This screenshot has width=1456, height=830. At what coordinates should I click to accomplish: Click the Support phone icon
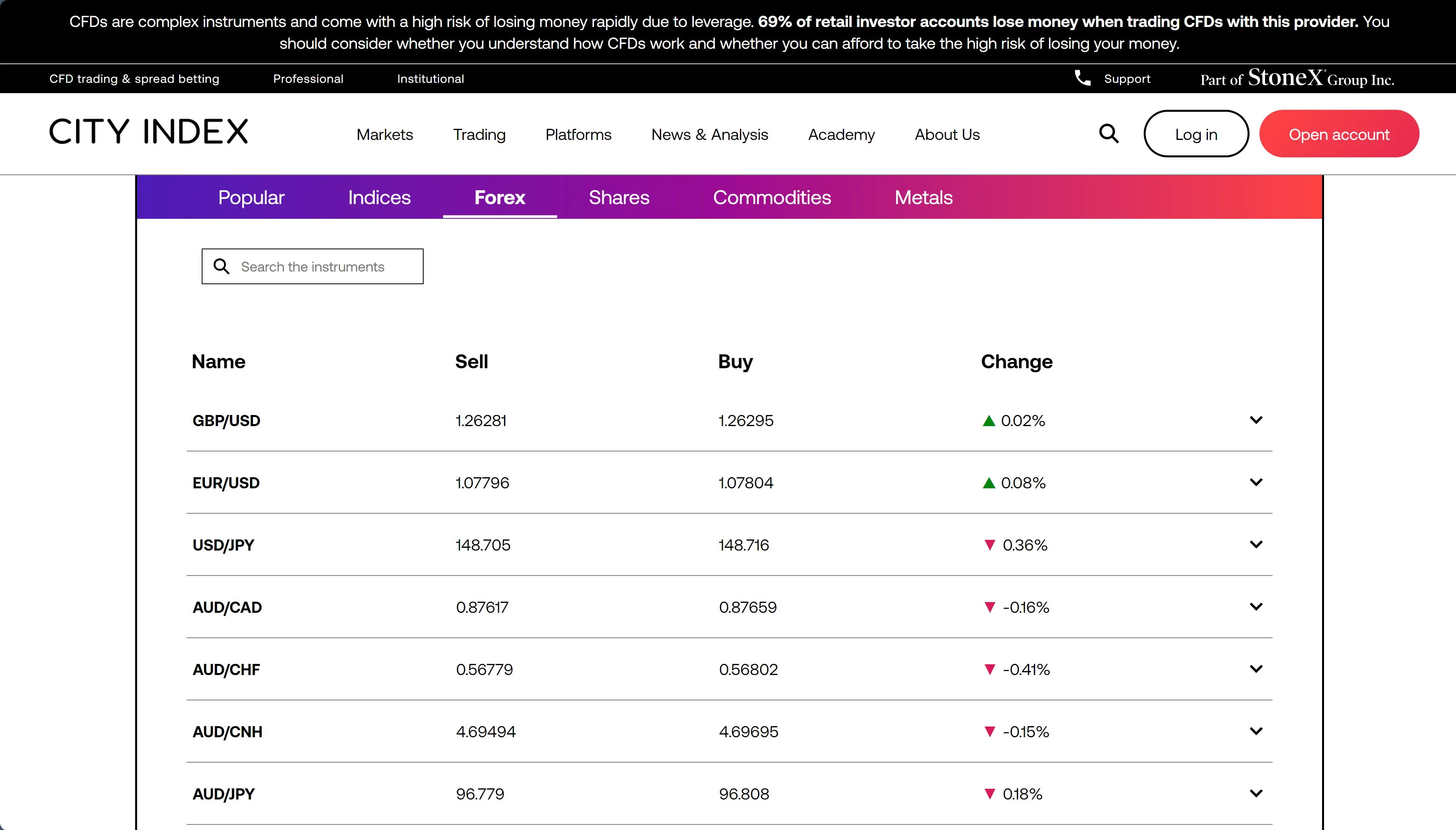tap(1082, 78)
